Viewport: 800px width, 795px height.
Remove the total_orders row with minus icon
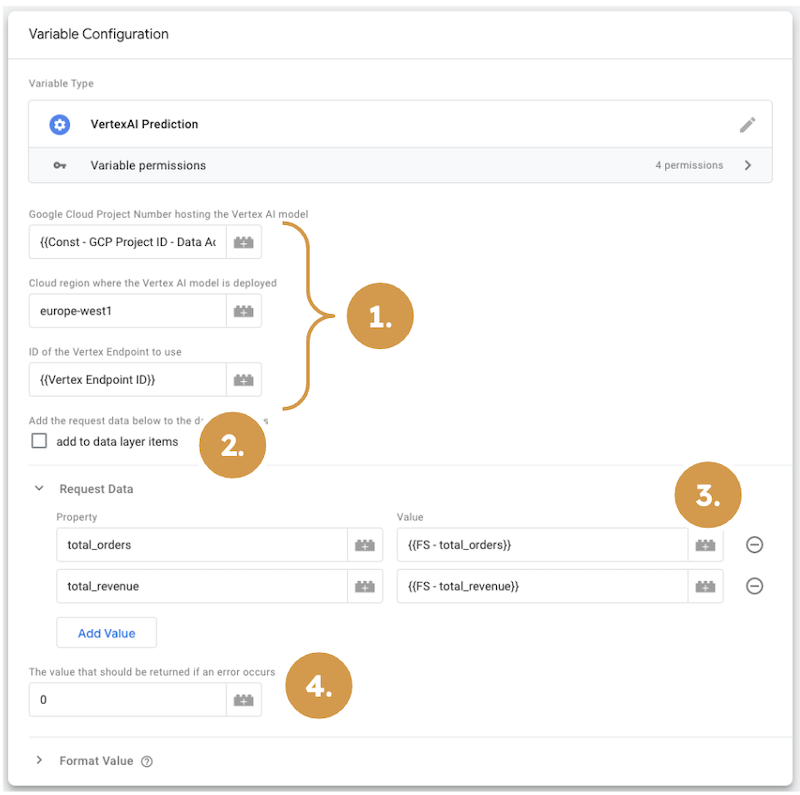755,545
